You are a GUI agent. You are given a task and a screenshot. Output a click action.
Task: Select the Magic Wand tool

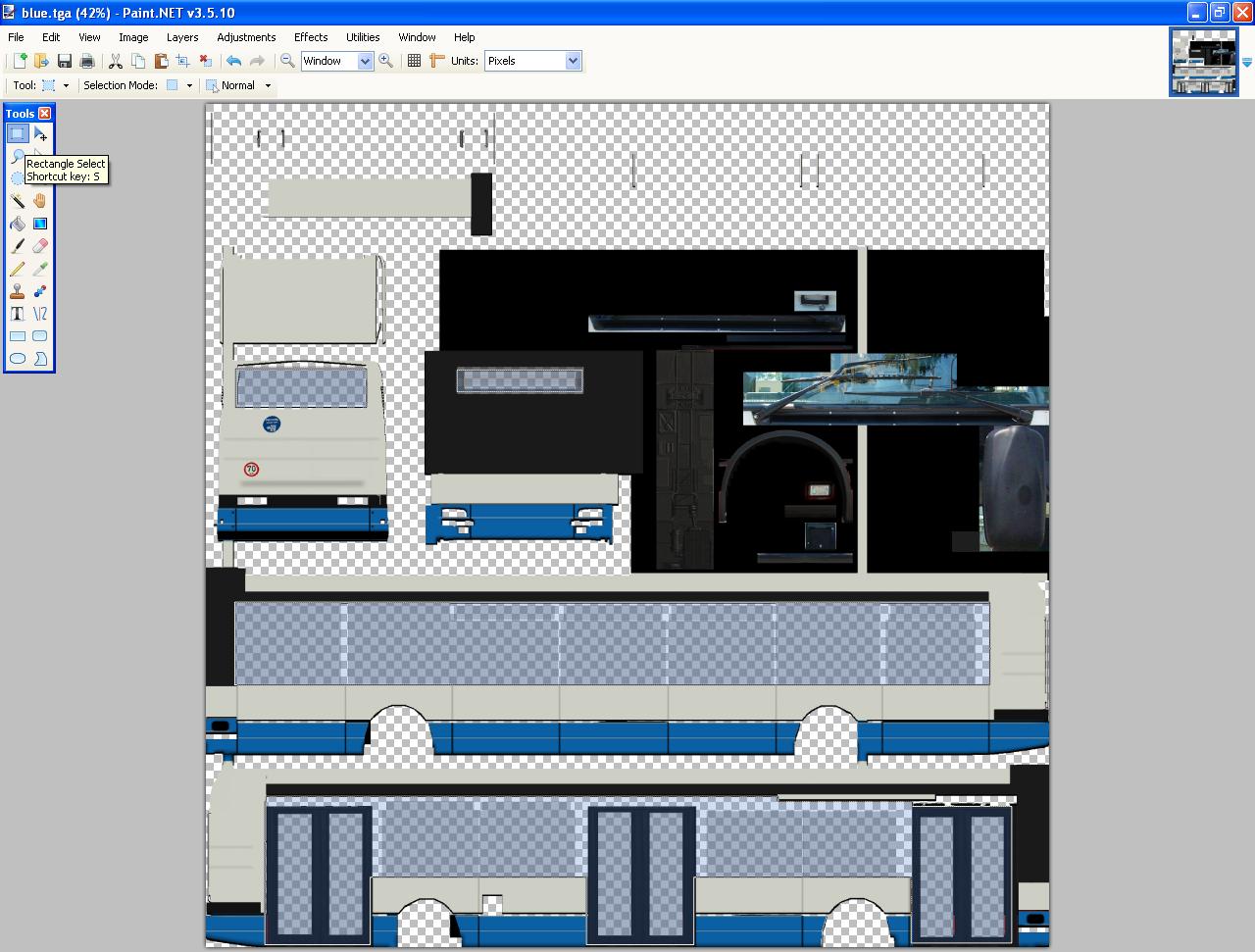[x=18, y=201]
